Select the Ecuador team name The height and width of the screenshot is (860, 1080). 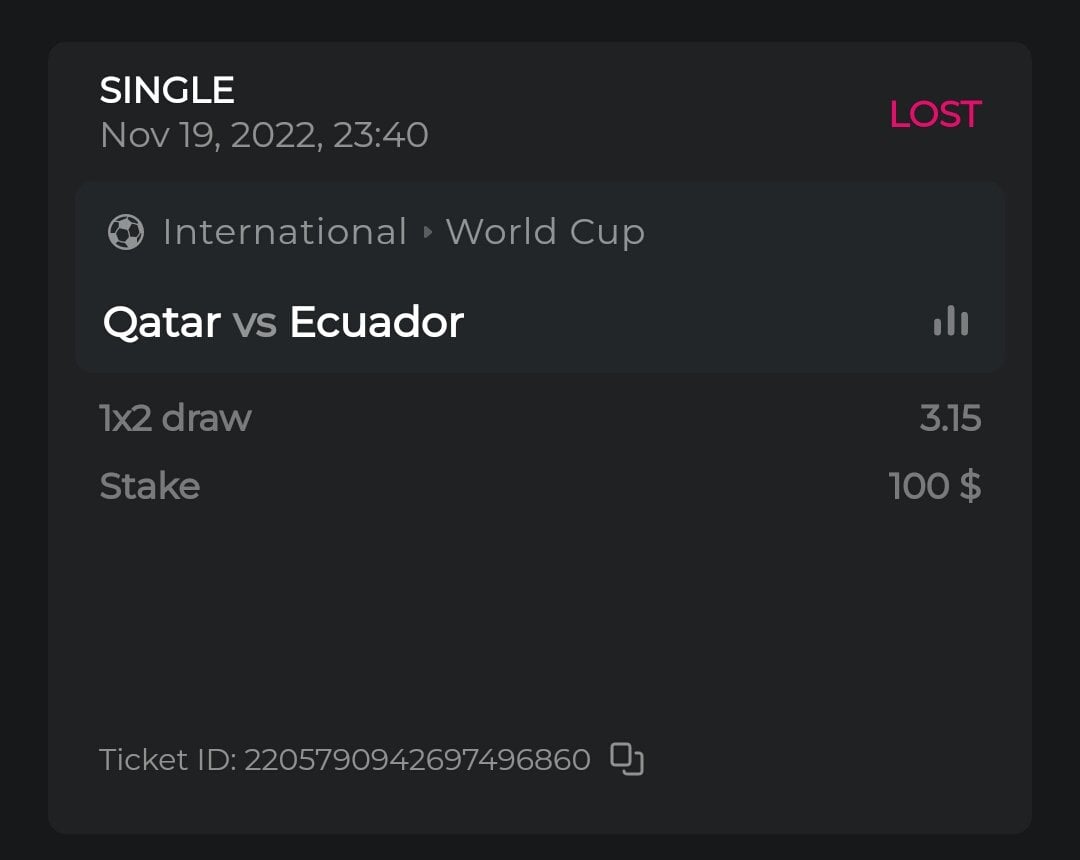click(x=376, y=322)
